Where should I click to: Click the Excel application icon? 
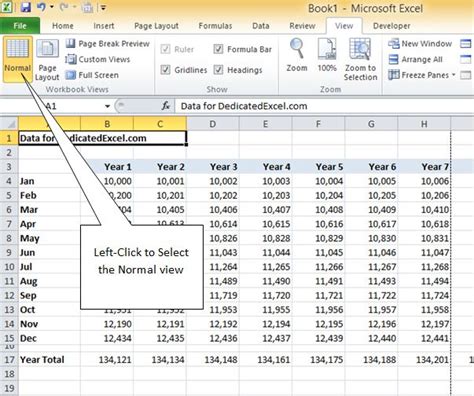click(7, 7)
